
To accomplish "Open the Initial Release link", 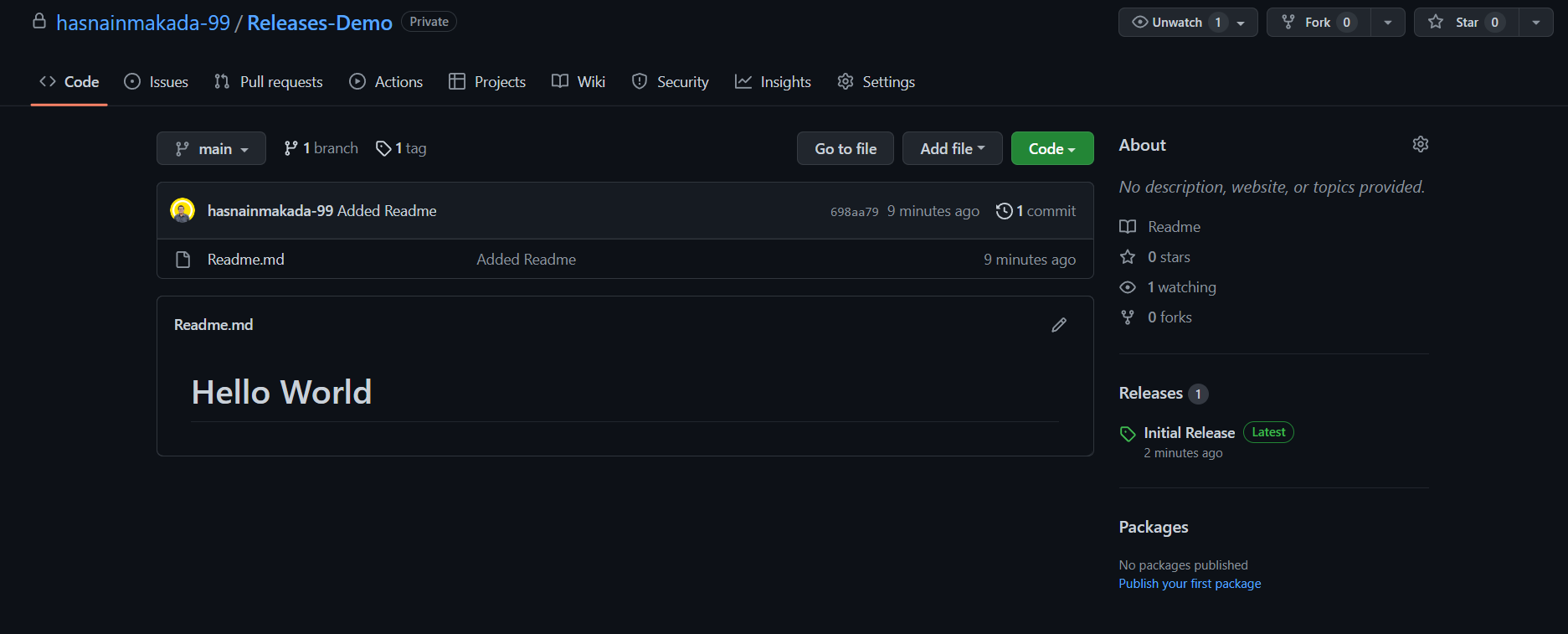I will click(1190, 433).
